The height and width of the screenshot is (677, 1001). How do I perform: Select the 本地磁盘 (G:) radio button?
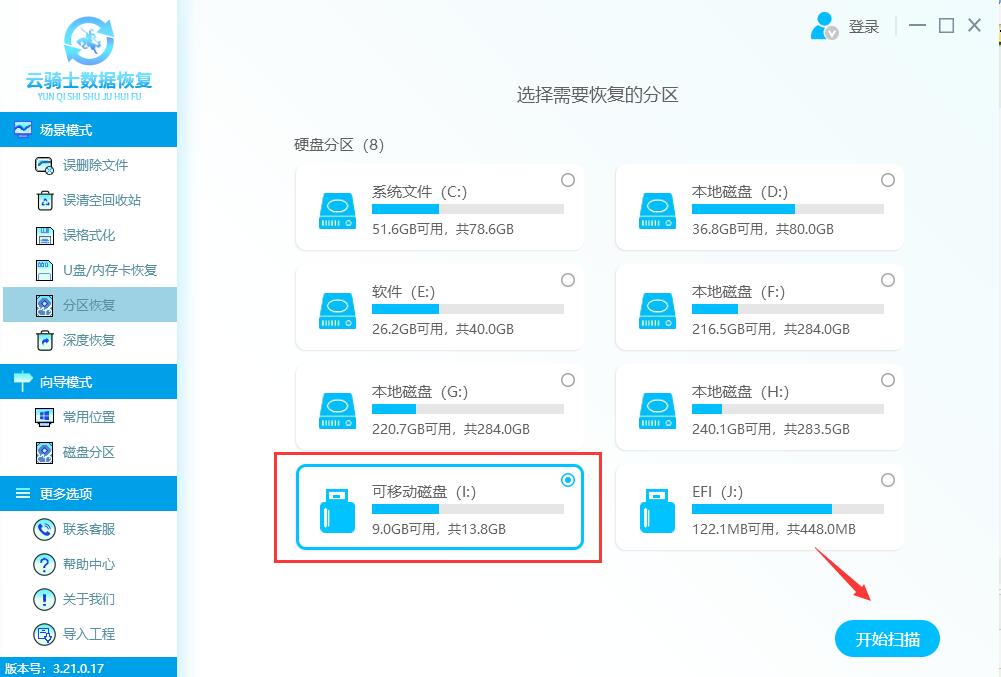click(x=568, y=380)
